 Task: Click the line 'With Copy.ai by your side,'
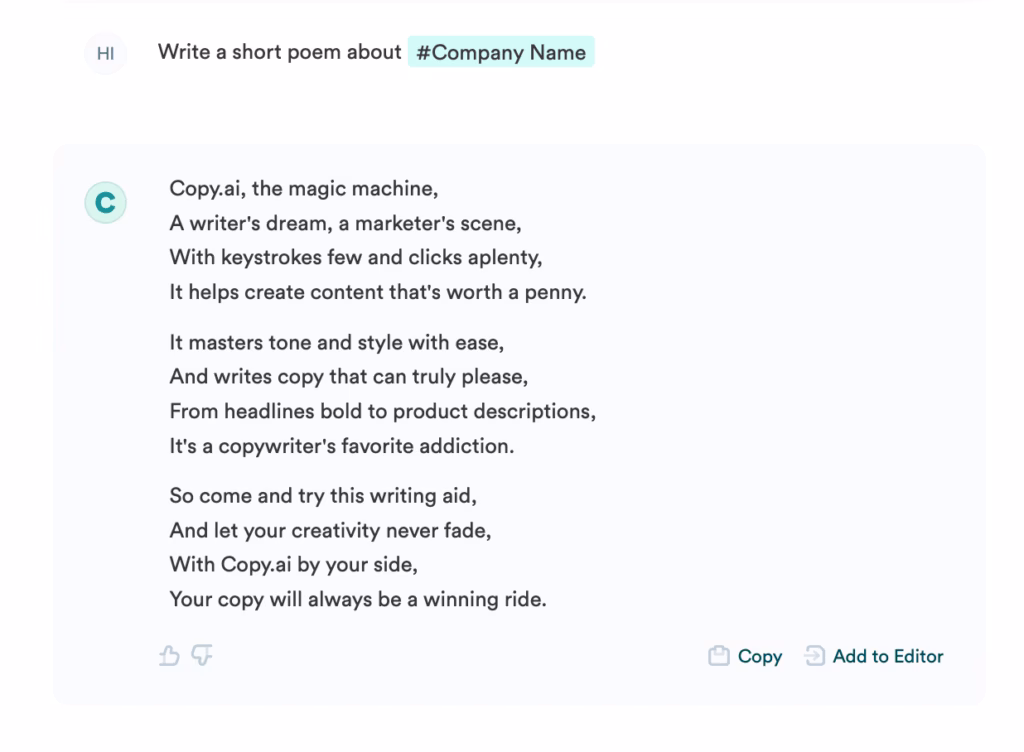click(x=293, y=565)
